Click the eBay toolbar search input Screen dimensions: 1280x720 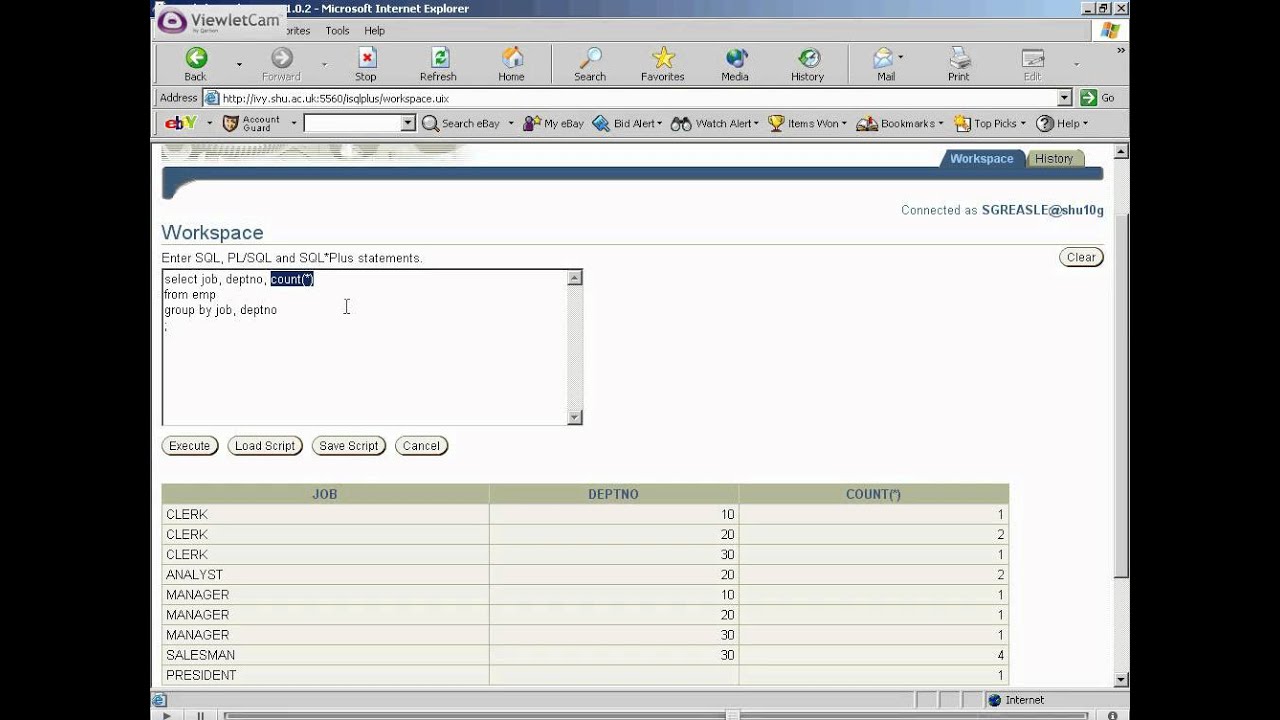[x=352, y=123]
